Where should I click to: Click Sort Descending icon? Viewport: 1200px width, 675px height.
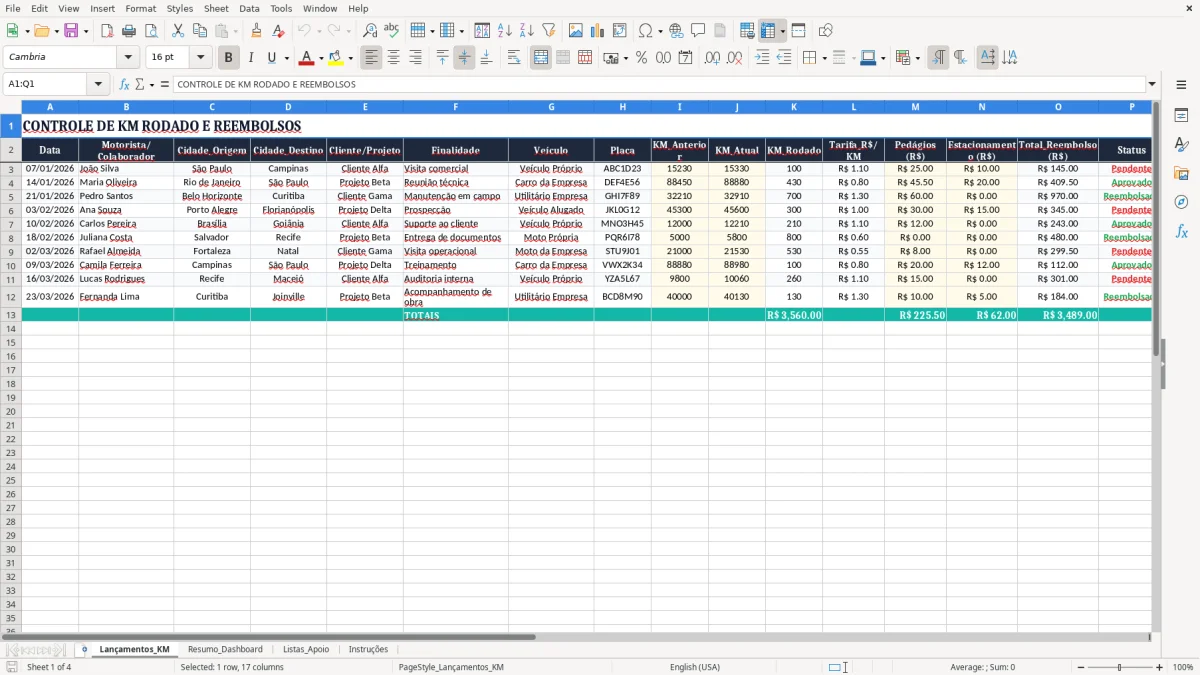(526, 31)
